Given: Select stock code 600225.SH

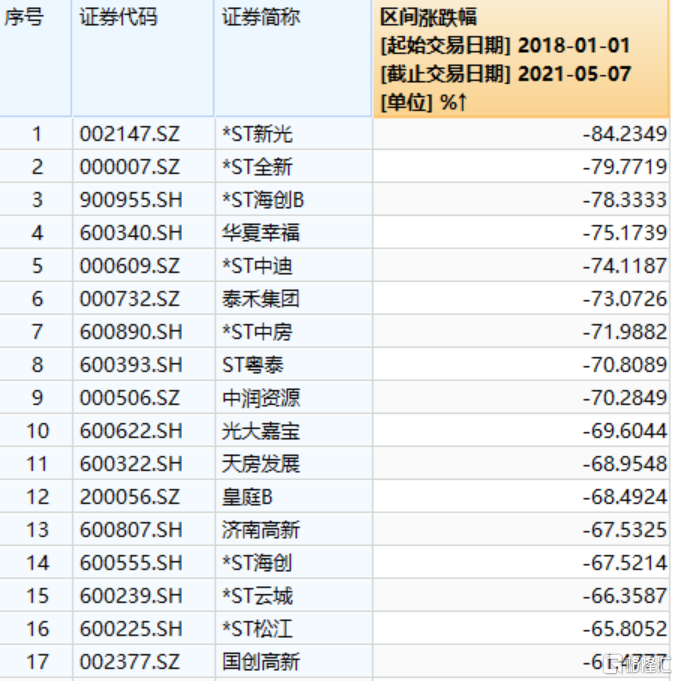Looking at the screenshot, I should tap(131, 629).
